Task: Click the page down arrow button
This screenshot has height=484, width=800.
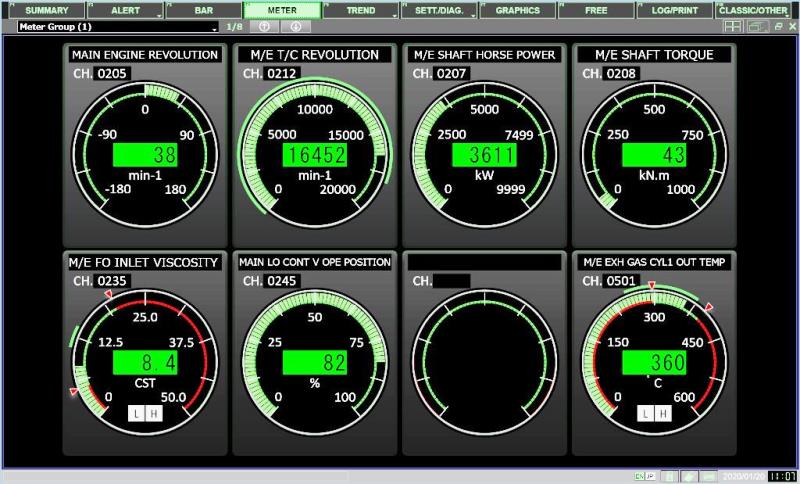Action: pos(295,26)
